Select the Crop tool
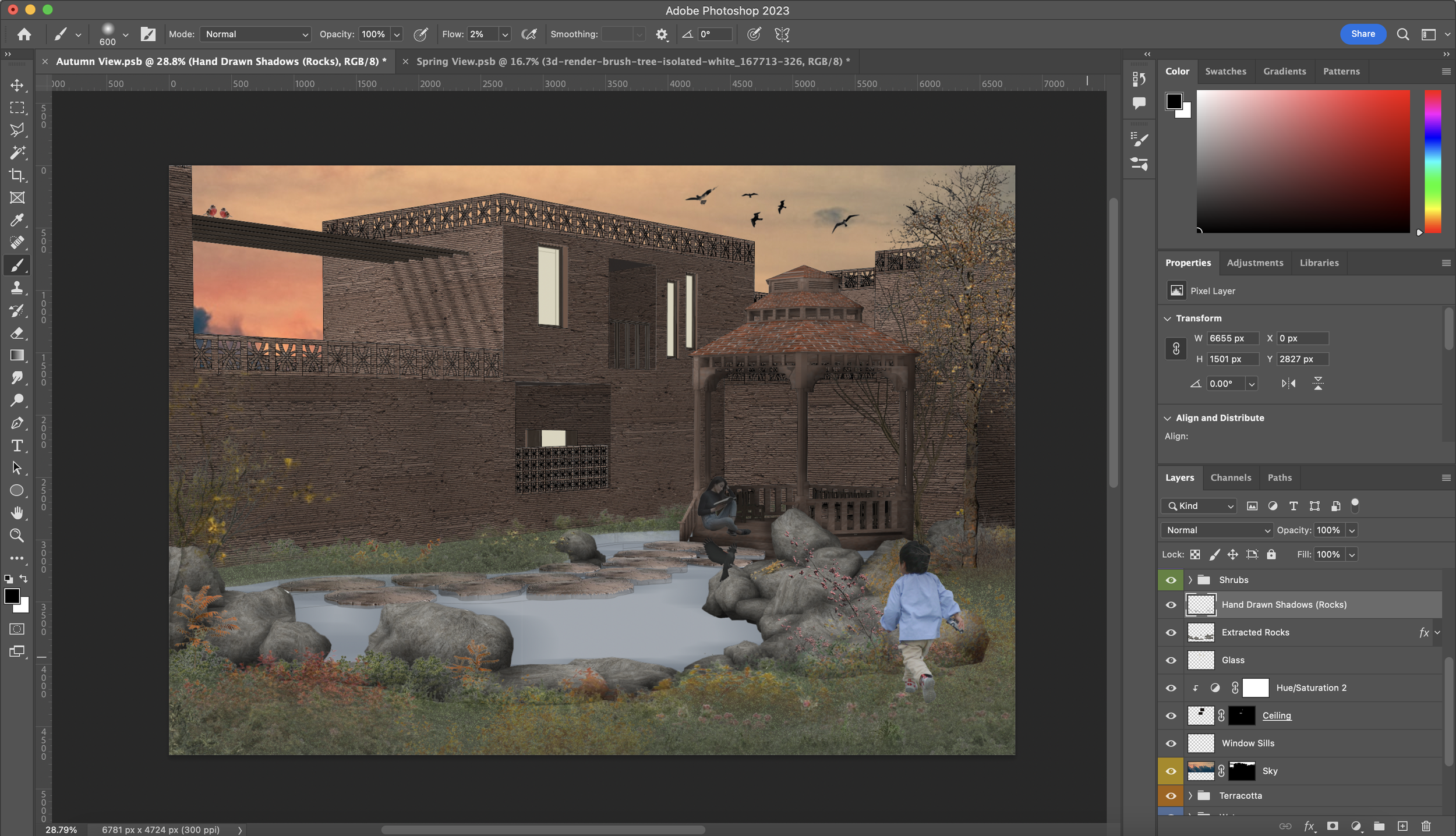Viewport: 1456px width, 836px height. tap(17, 175)
